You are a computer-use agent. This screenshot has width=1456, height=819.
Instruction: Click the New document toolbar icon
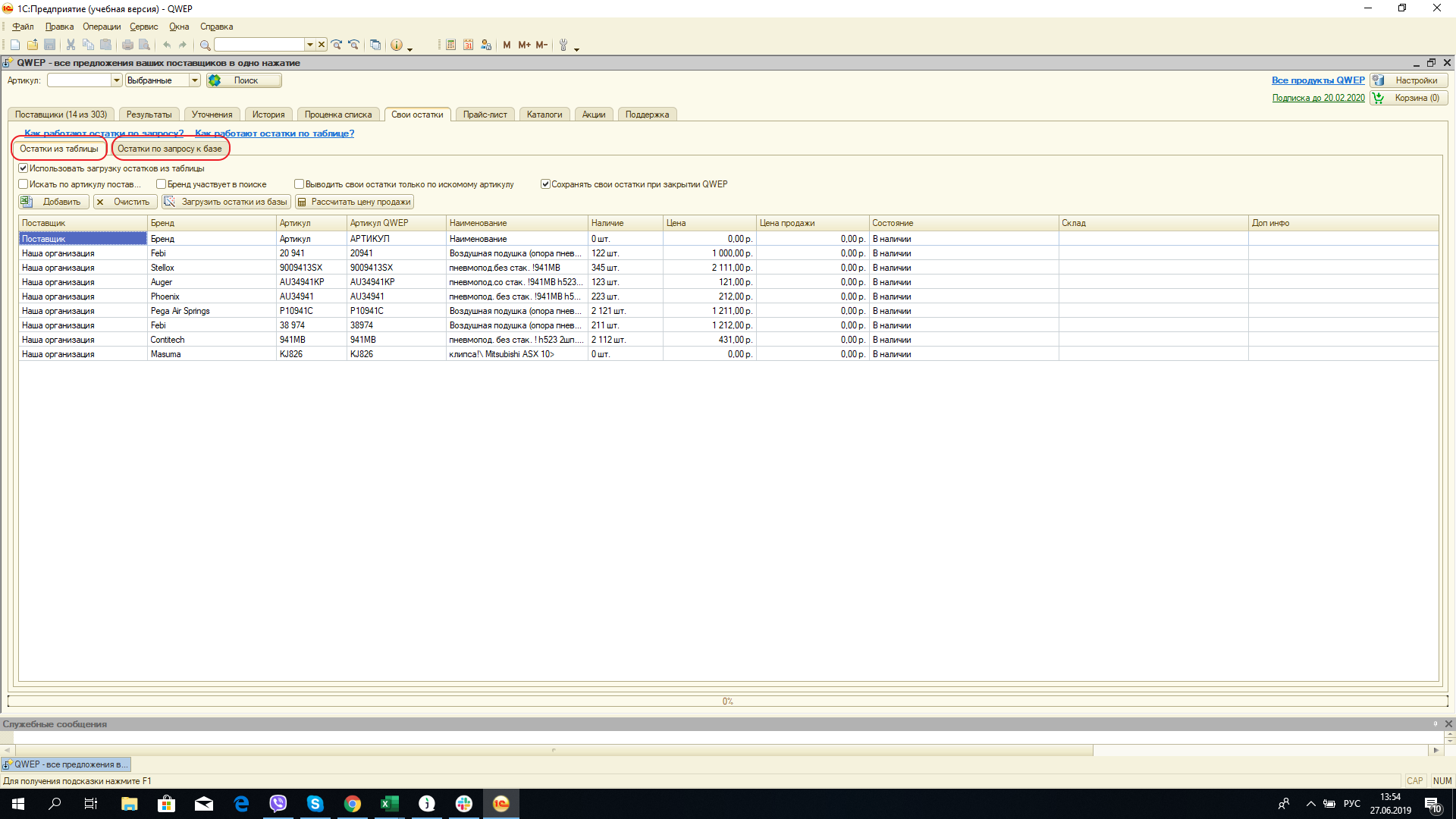click(x=15, y=45)
